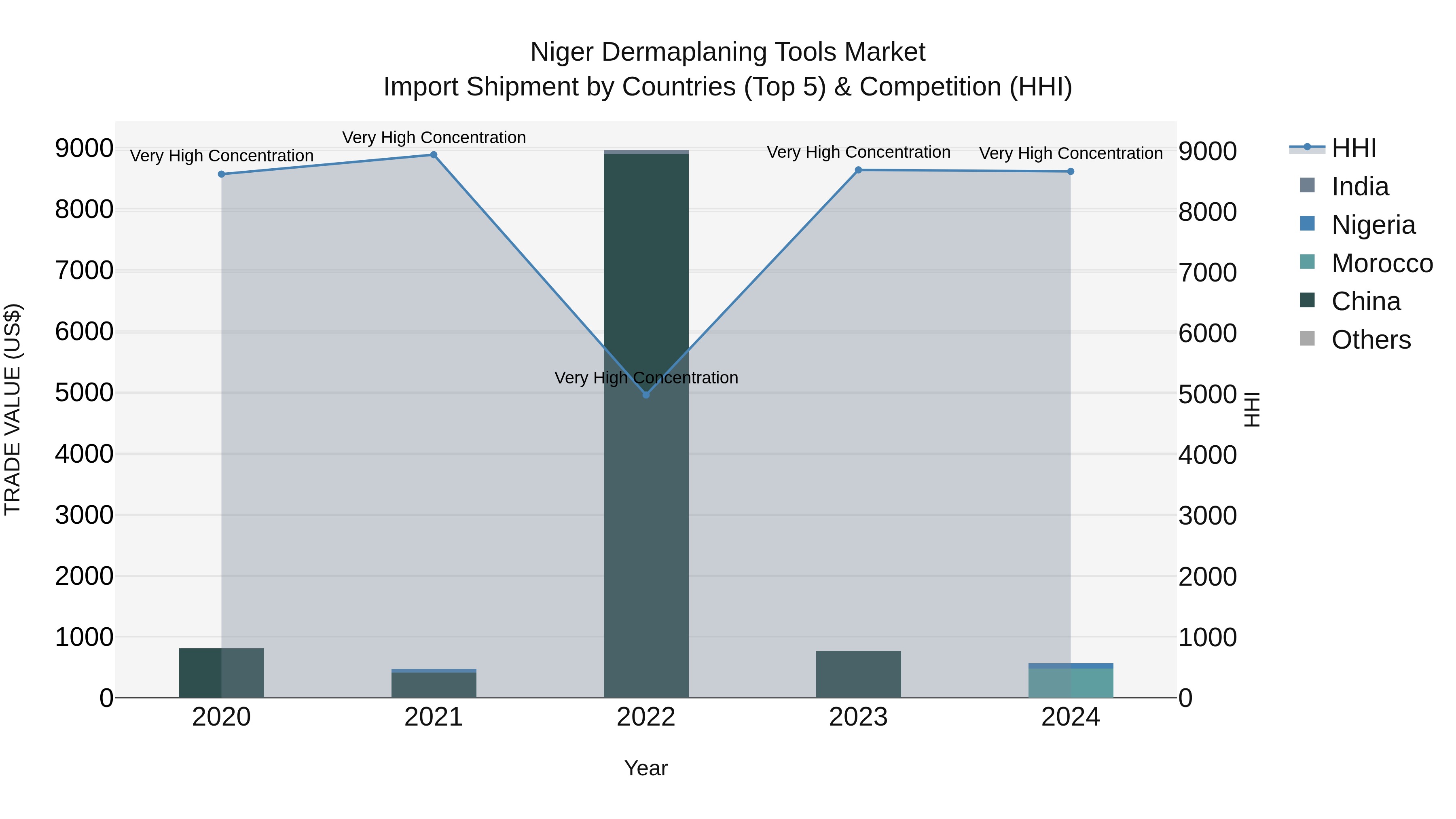Click the India legend color swatch
The width and height of the screenshot is (1456, 819).
(1307, 185)
